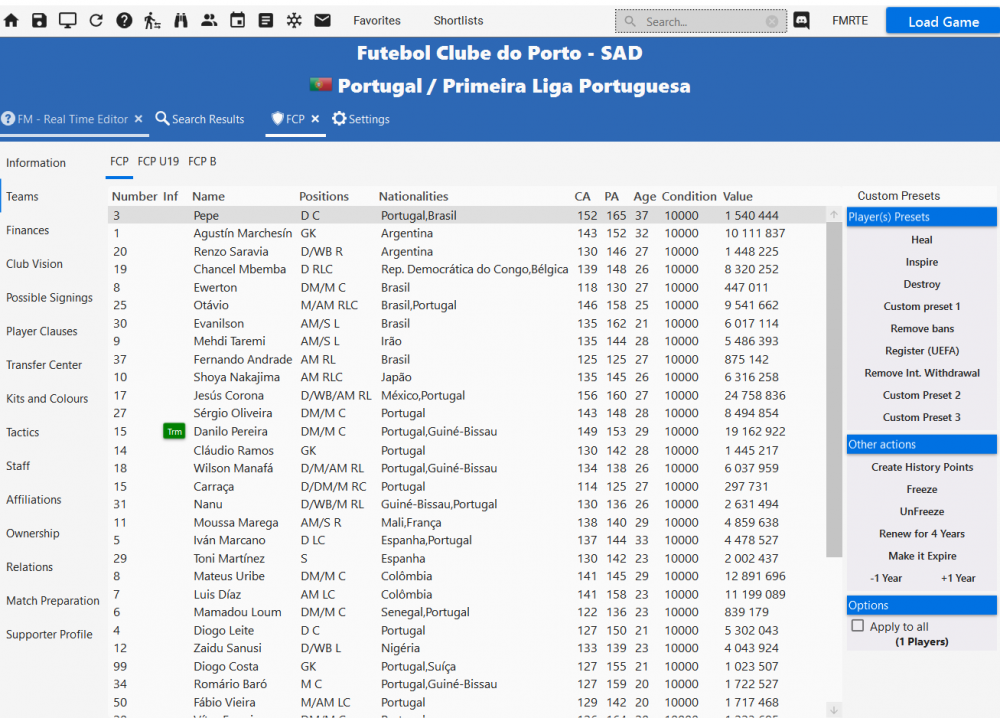Open the Shortlists menu
Screen dimensions: 1000x718
(x=458, y=20)
